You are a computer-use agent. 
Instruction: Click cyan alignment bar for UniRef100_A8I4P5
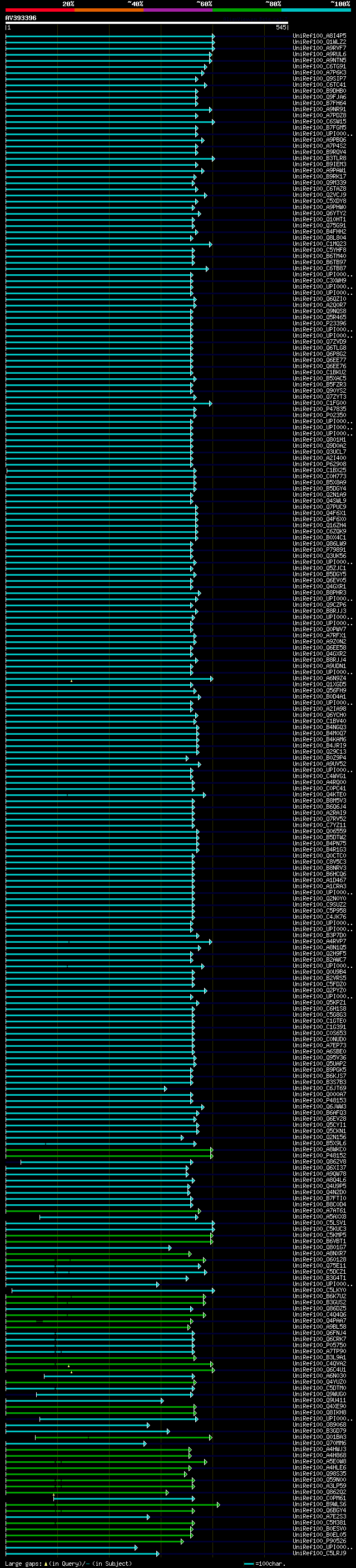[x=110, y=36]
